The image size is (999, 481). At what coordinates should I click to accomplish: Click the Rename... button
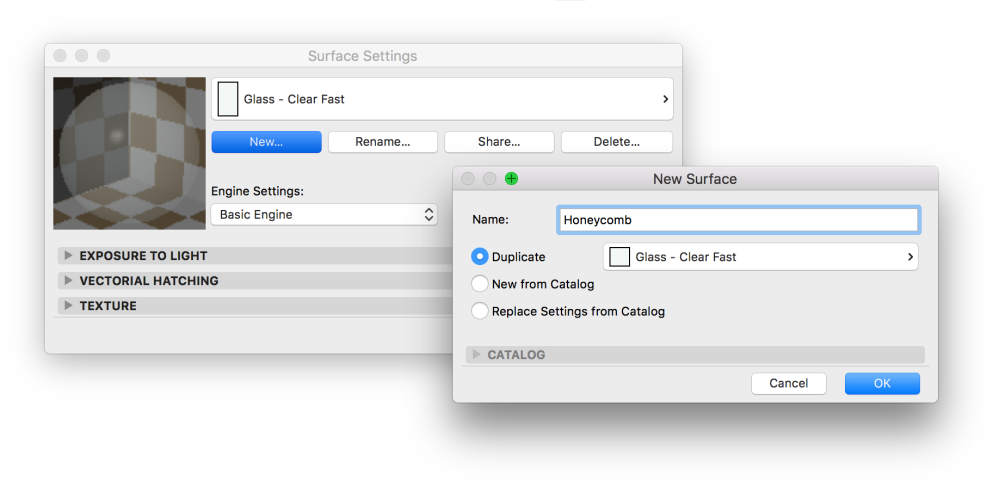[x=383, y=142]
